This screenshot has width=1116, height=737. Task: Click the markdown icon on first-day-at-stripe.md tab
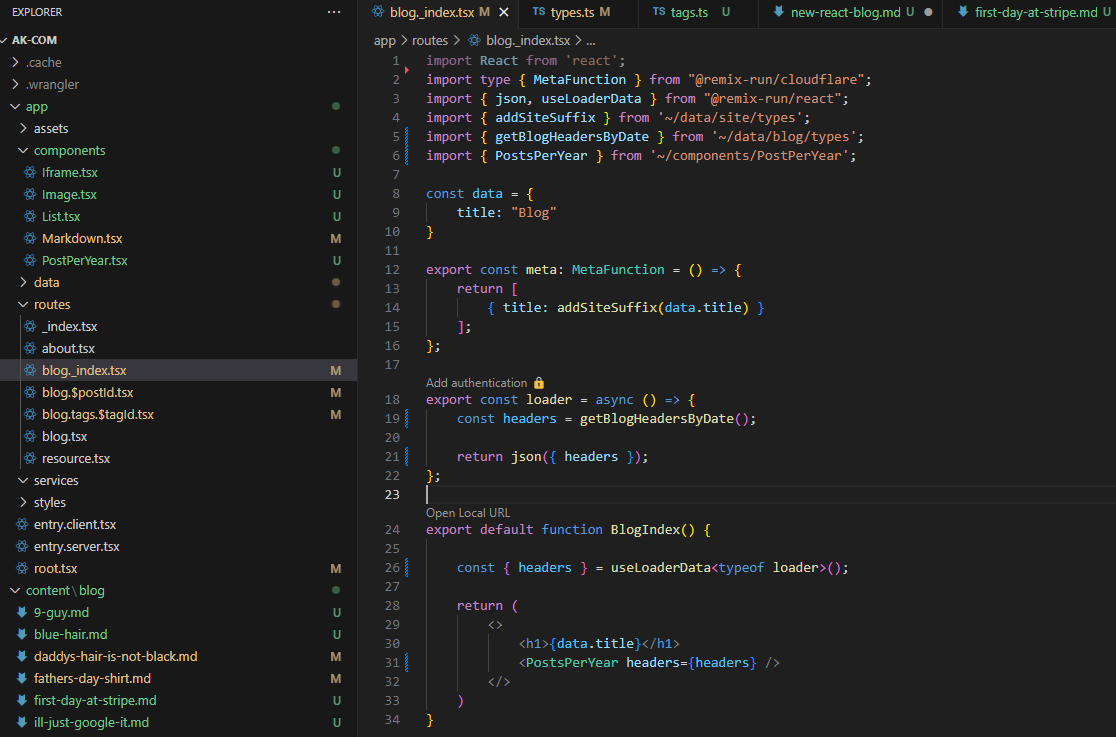[963, 12]
